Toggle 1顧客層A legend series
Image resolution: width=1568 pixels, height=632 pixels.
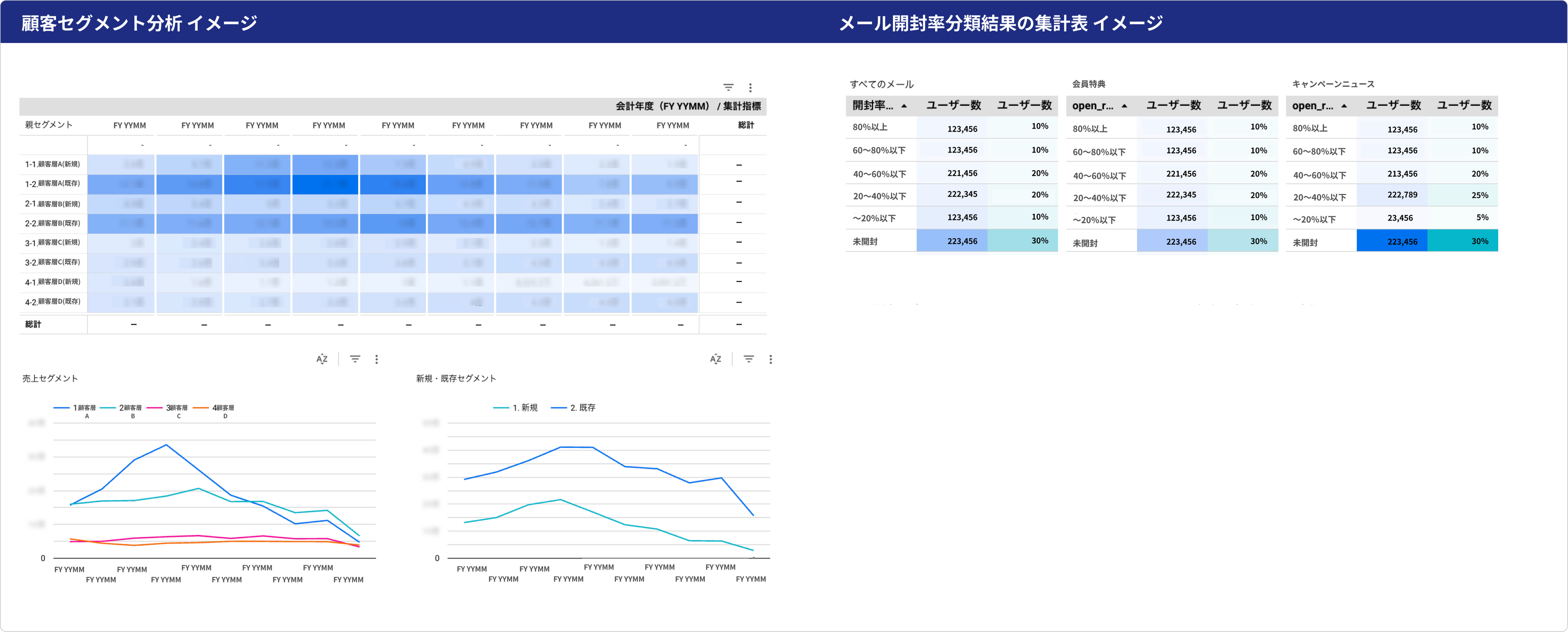click(84, 408)
